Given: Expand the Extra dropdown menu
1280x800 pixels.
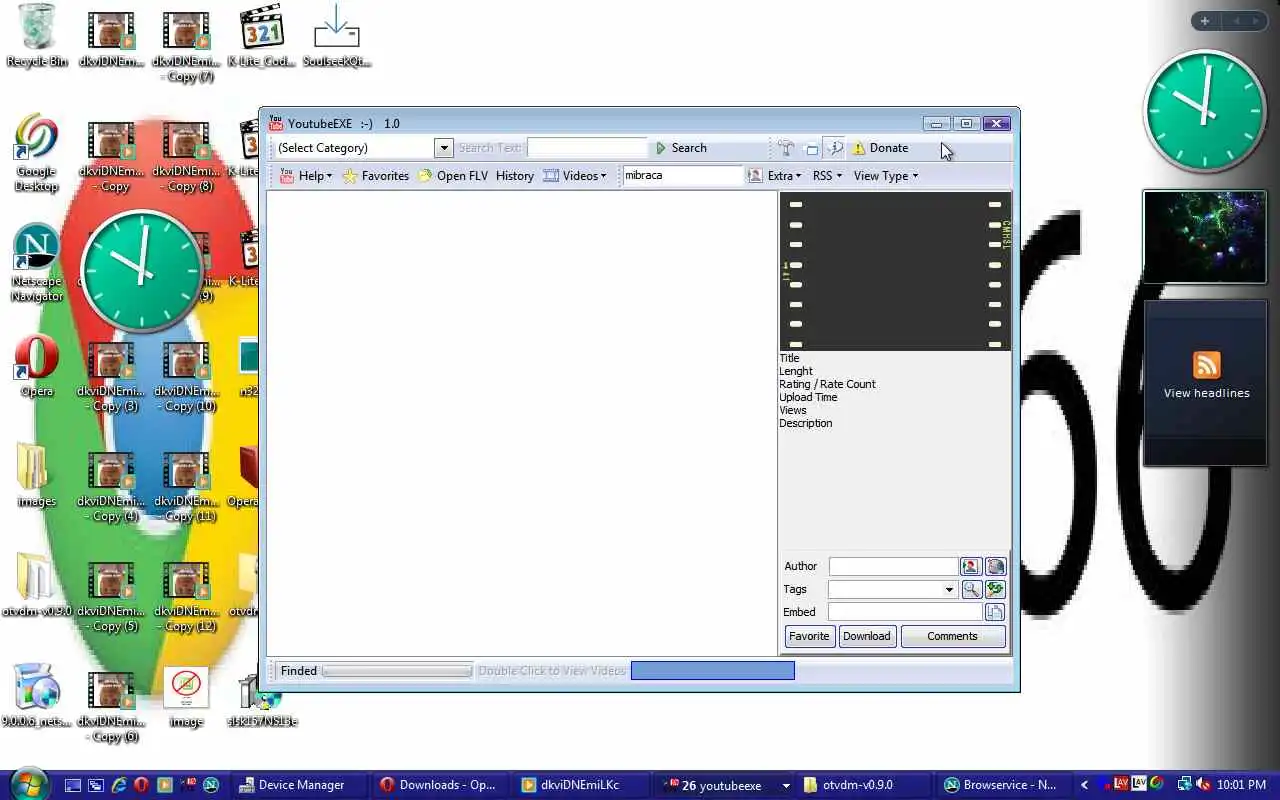Looking at the screenshot, I should tap(784, 176).
